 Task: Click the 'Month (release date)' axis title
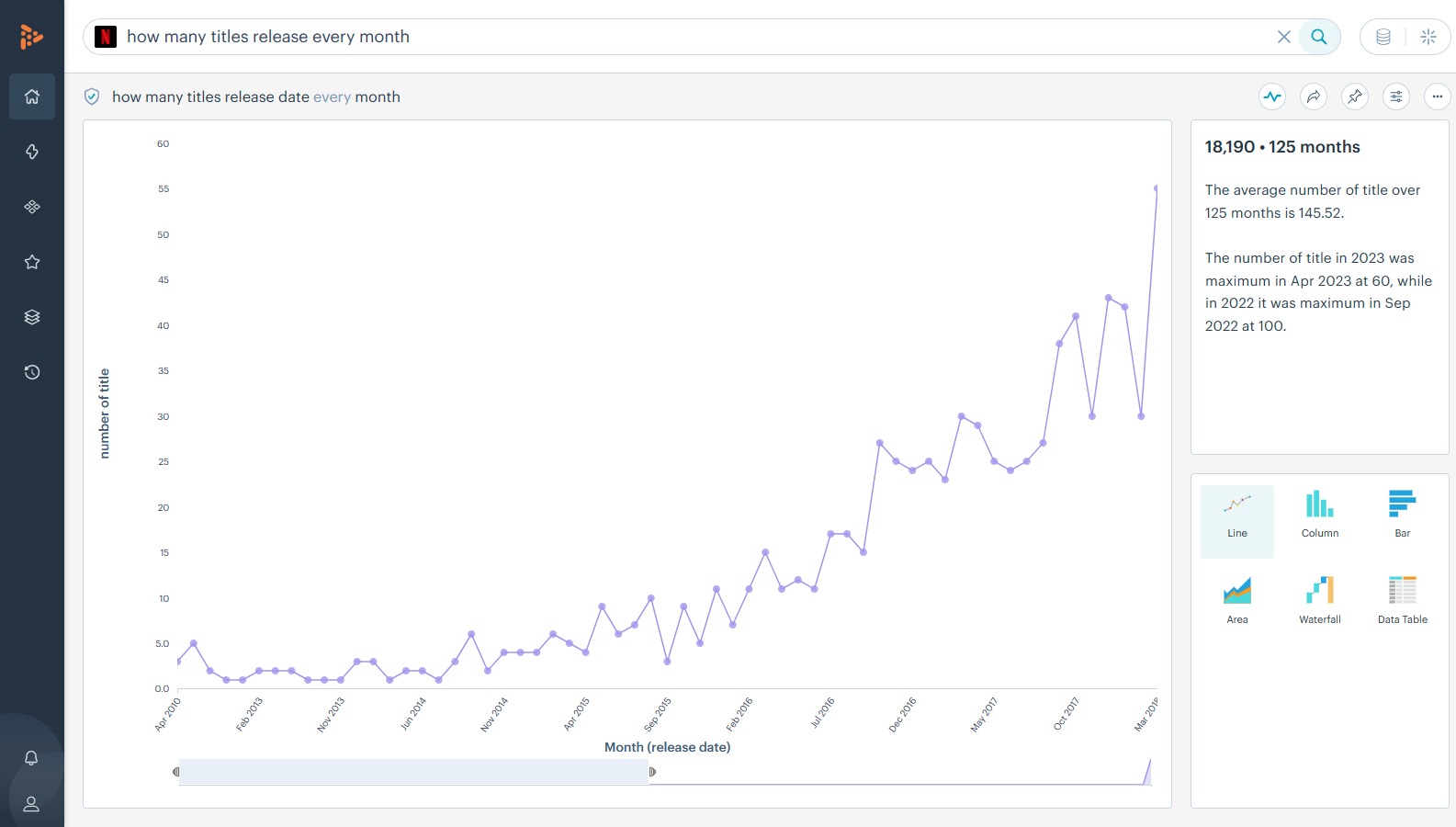tap(668, 747)
